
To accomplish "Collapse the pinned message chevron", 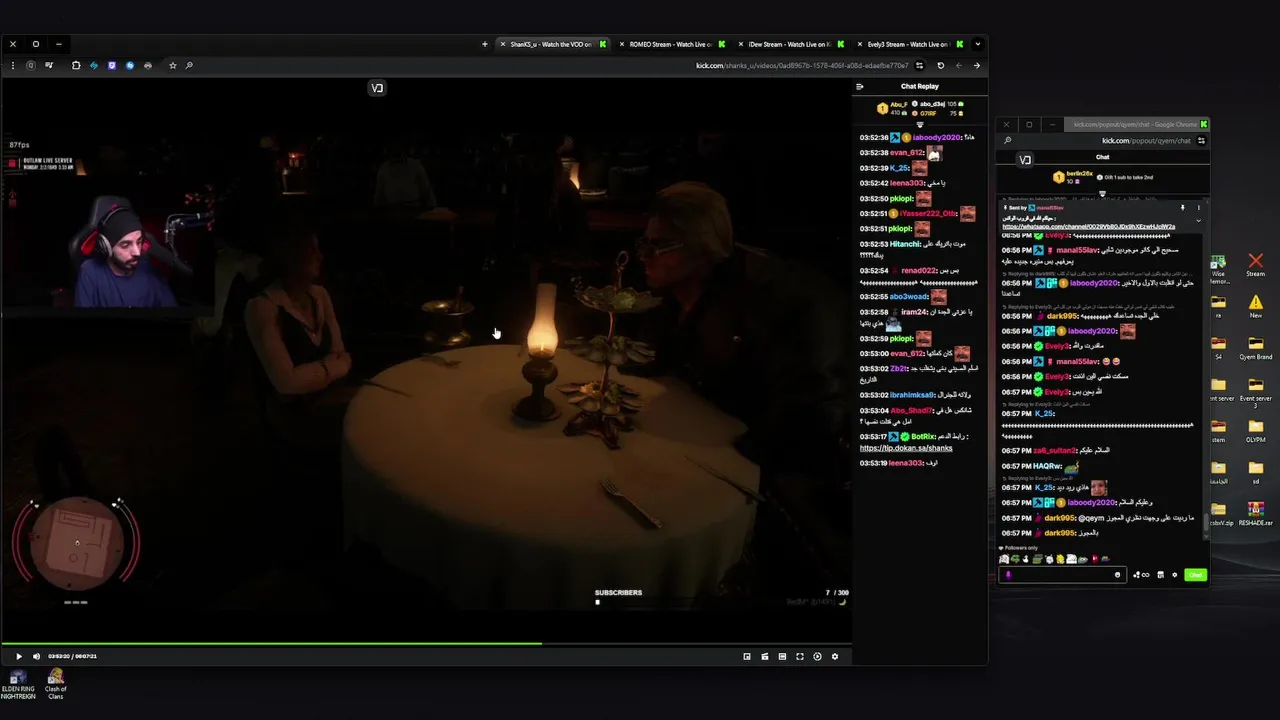I will [1198, 221].
